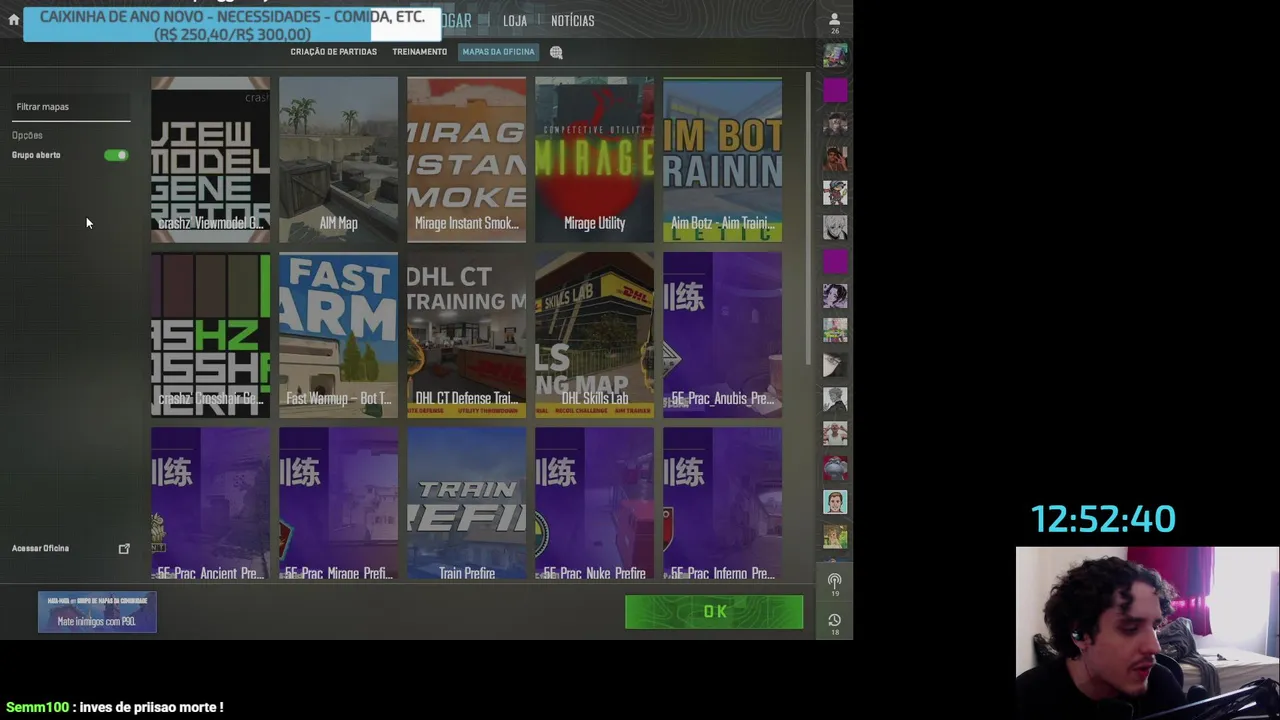Open the friends list count icon
This screenshot has width=1280, height=720.
[835, 22]
